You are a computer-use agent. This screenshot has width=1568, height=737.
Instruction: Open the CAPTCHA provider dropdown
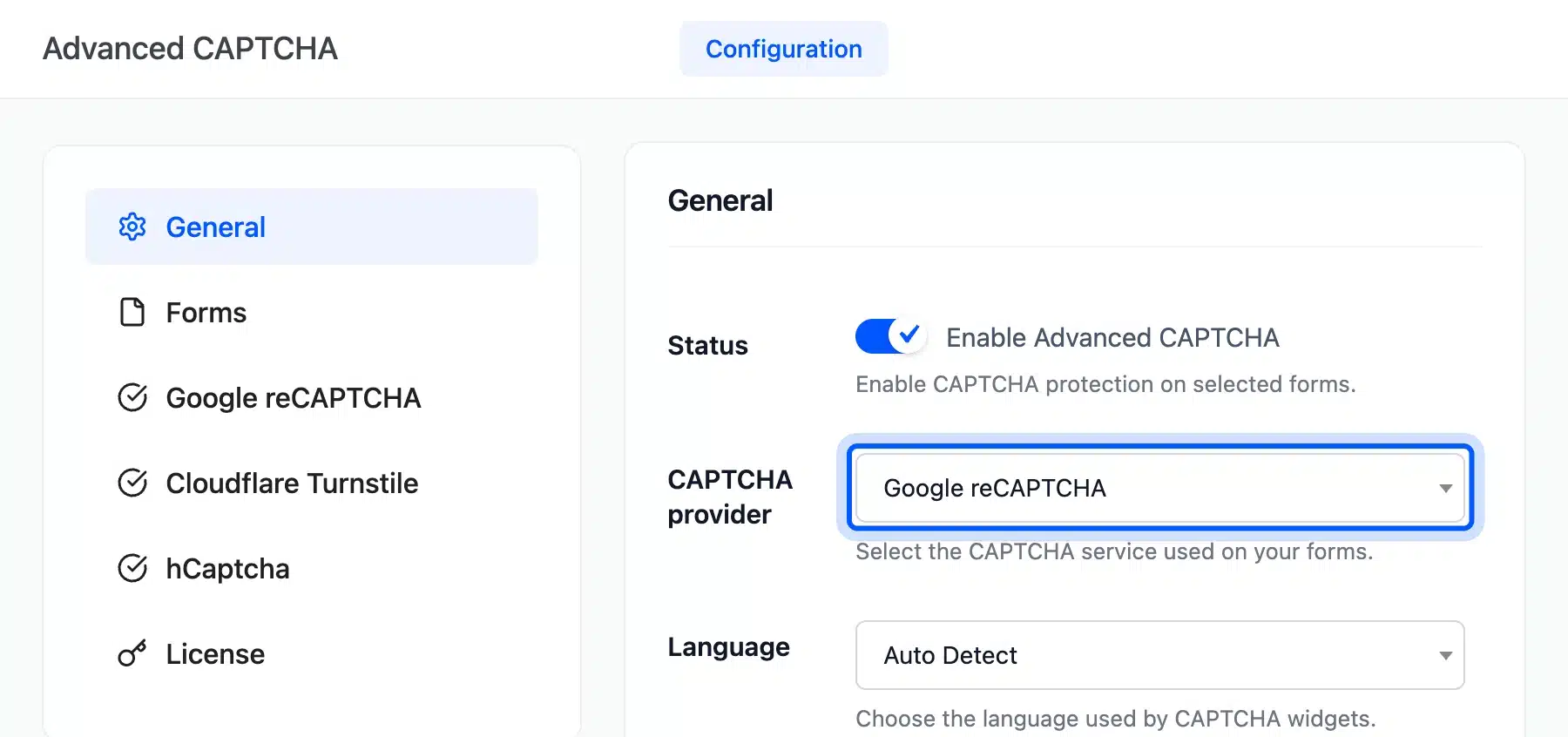pyautogui.click(x=1160, y=488)
